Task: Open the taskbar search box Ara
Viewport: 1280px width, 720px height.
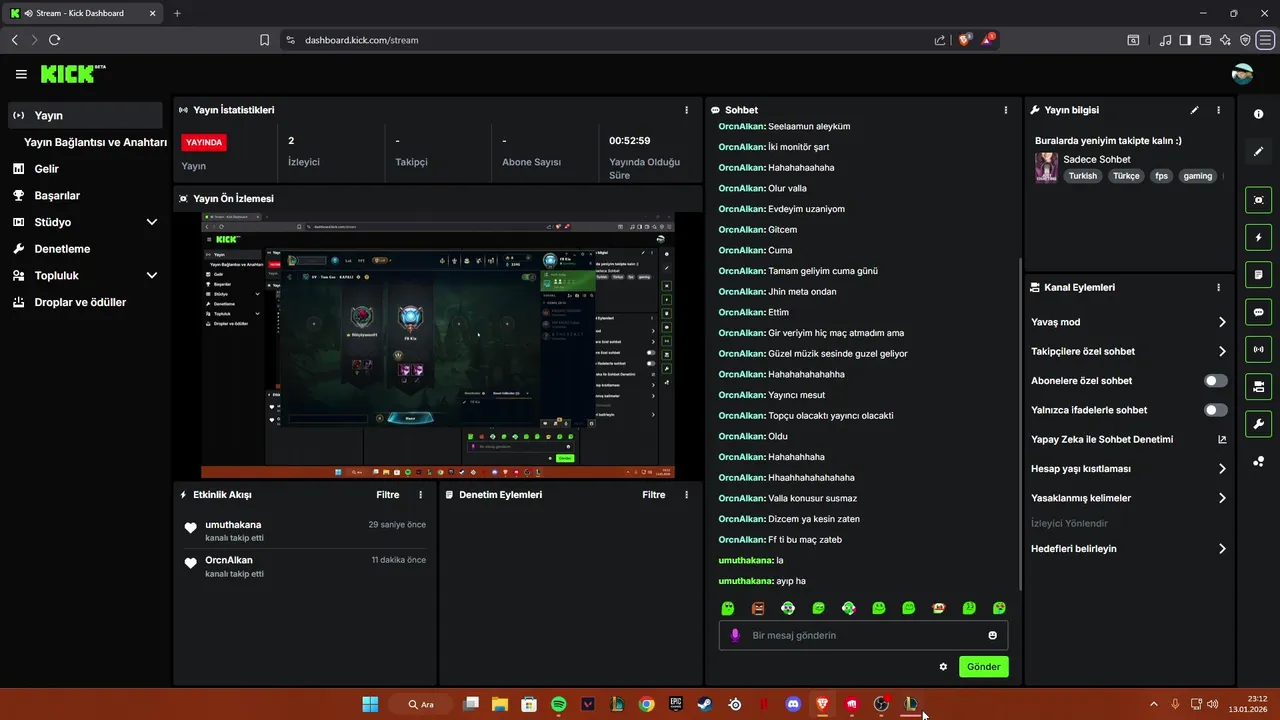Action: coord(421,704)
